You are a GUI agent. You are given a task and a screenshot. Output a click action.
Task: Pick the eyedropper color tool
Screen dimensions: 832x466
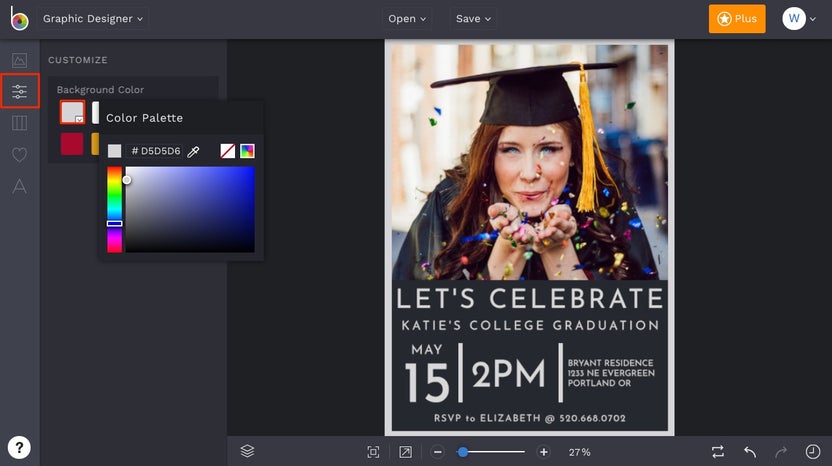click(193, 151)
